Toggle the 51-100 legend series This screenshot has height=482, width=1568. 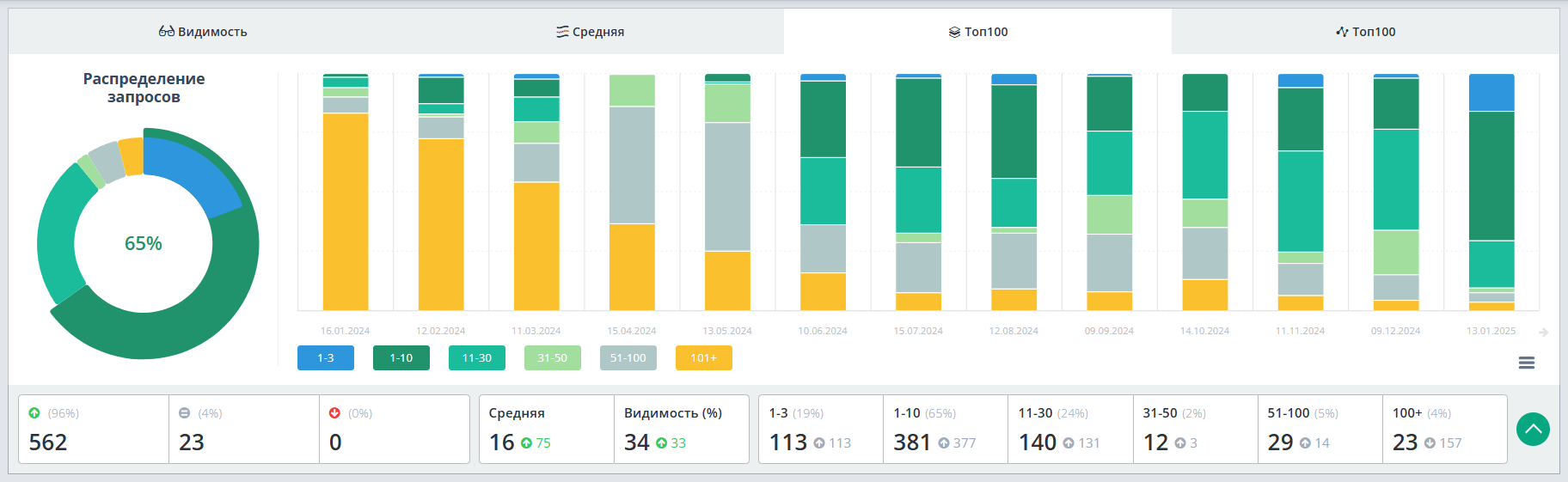coord(628,358)
